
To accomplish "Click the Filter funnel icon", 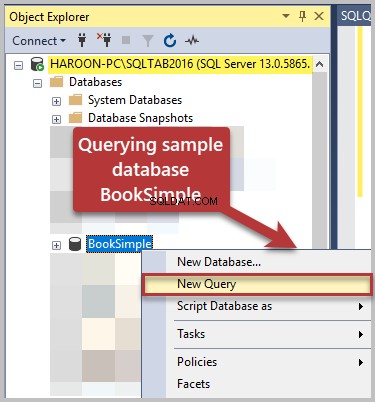I will click(148, 41).
